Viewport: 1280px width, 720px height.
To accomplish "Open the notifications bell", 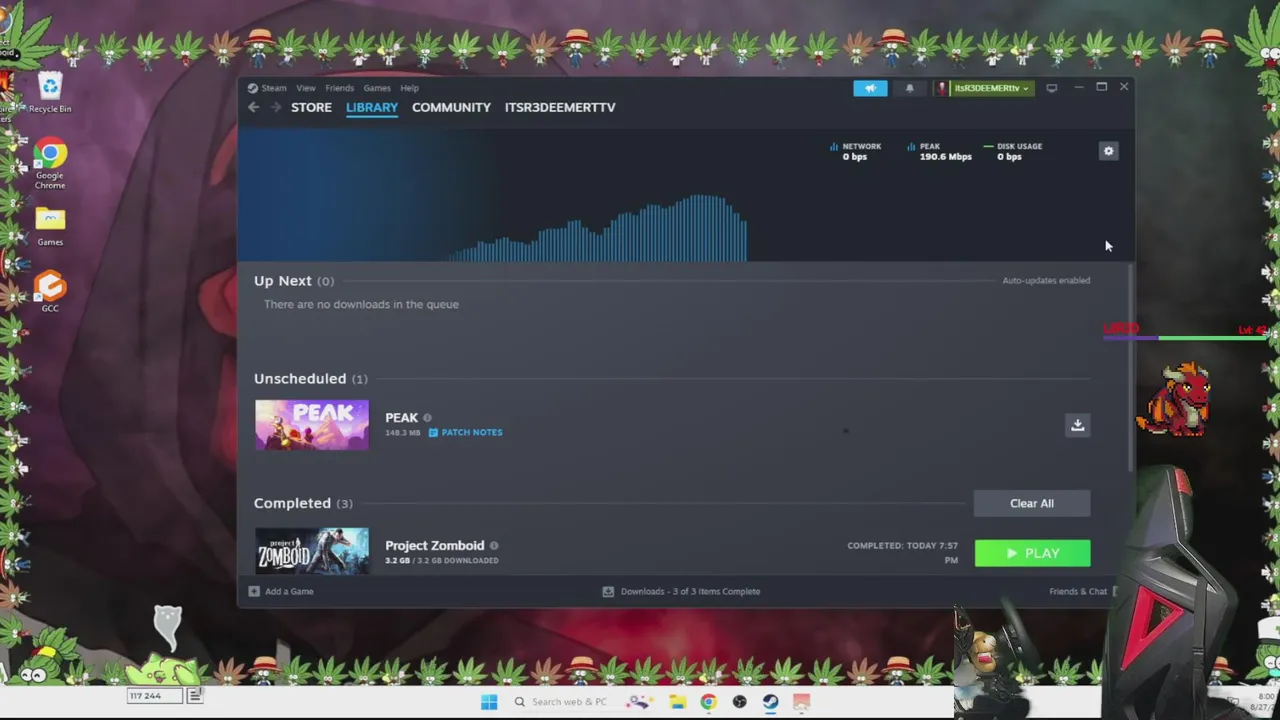I will (909, 88).
